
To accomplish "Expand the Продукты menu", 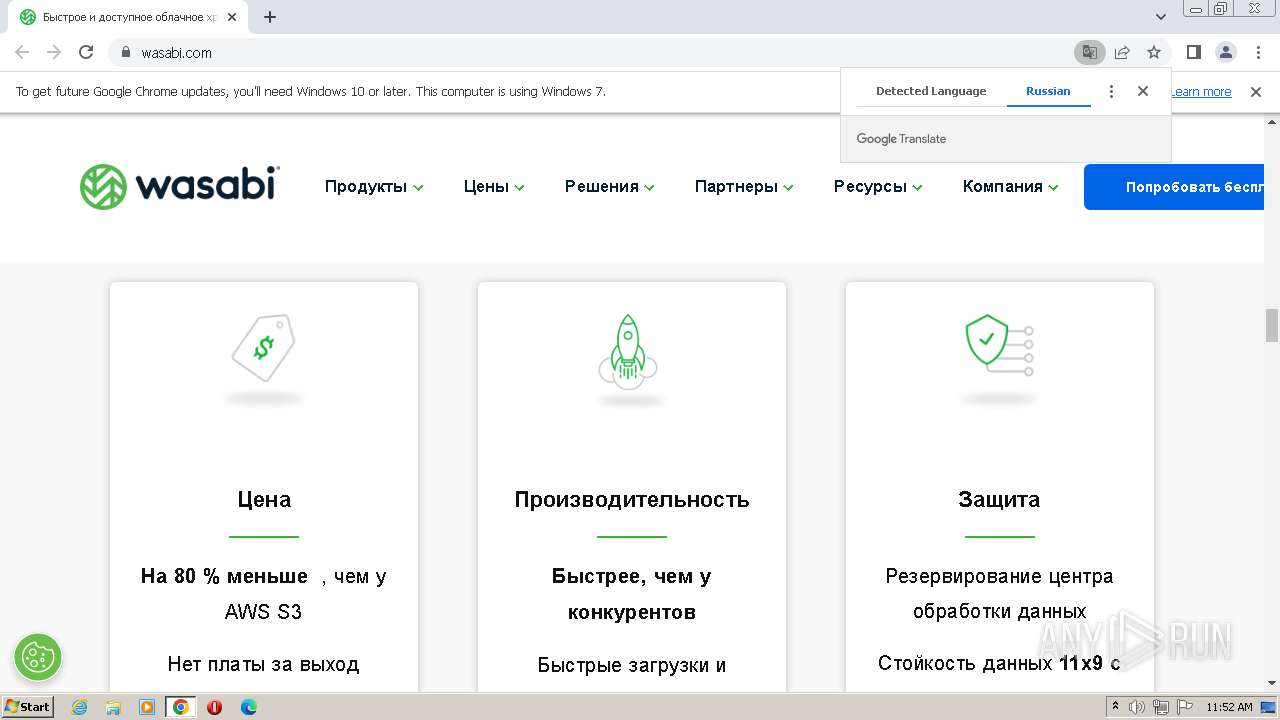I will [374, 187].
